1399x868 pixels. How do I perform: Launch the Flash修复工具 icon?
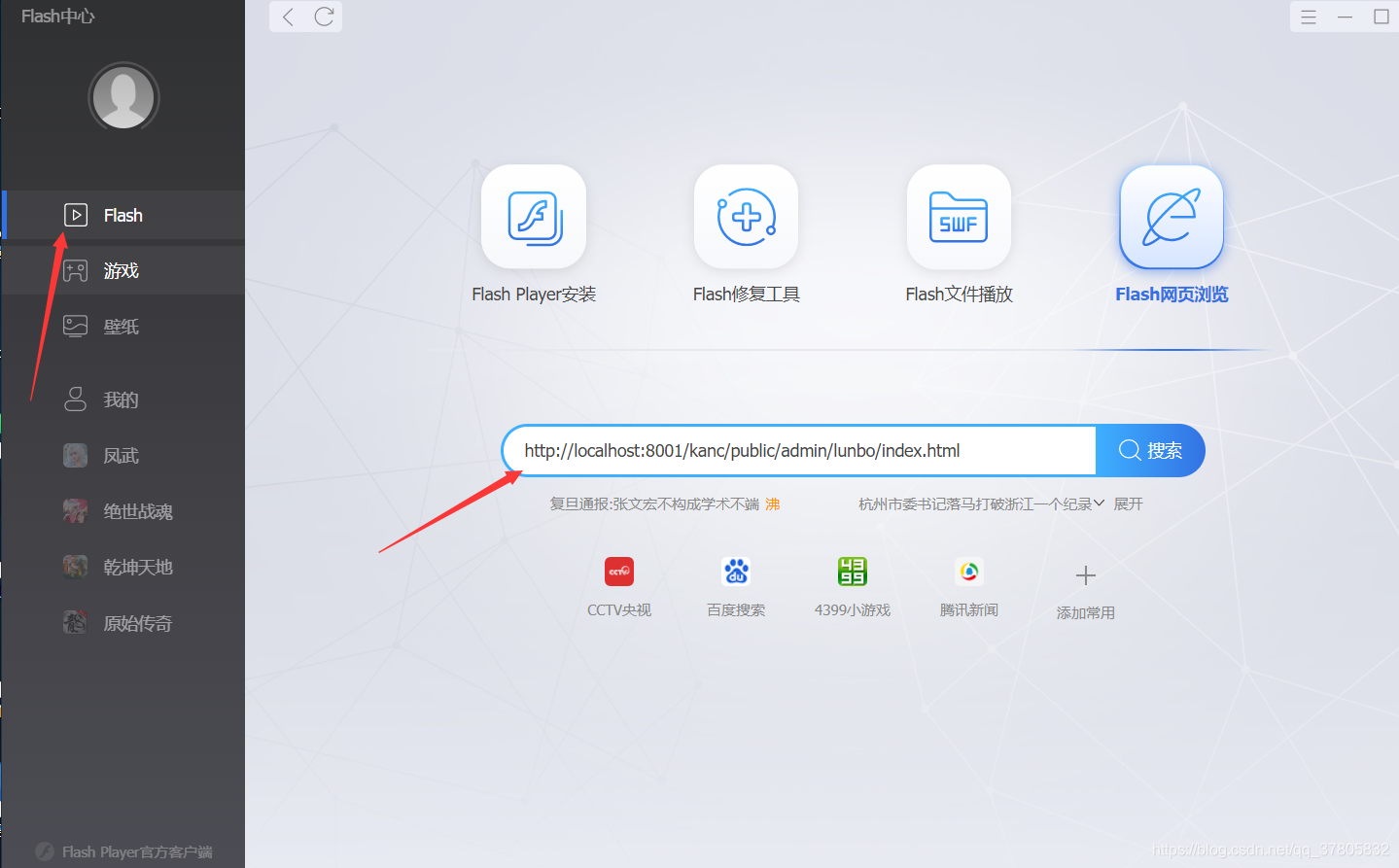tap(746, 217)
